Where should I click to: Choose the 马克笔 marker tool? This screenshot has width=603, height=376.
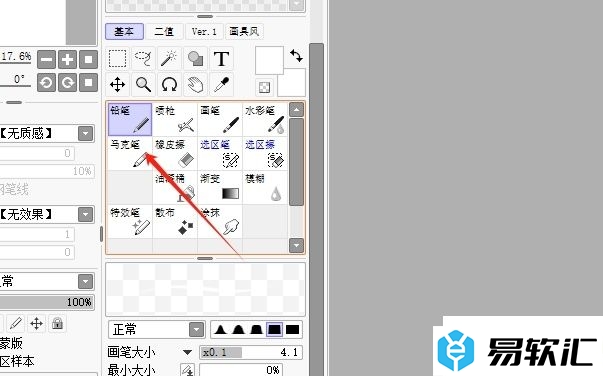click(x=130, y=153)
